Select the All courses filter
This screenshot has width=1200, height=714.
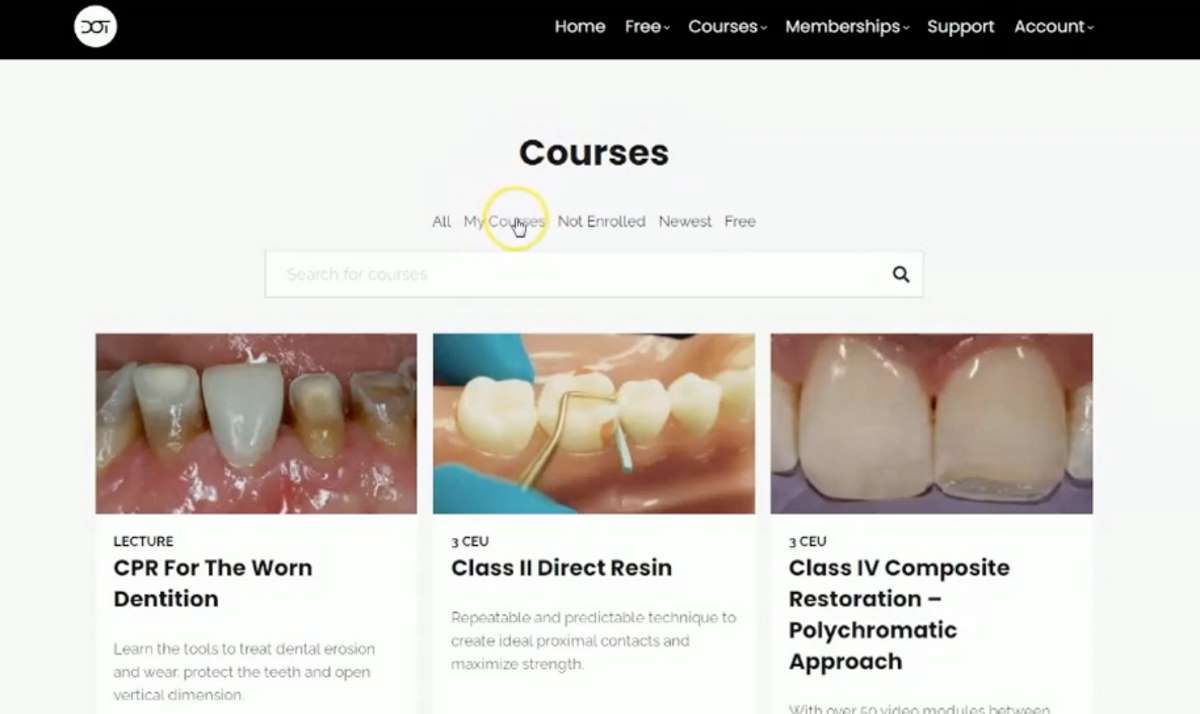pos(441,221)
